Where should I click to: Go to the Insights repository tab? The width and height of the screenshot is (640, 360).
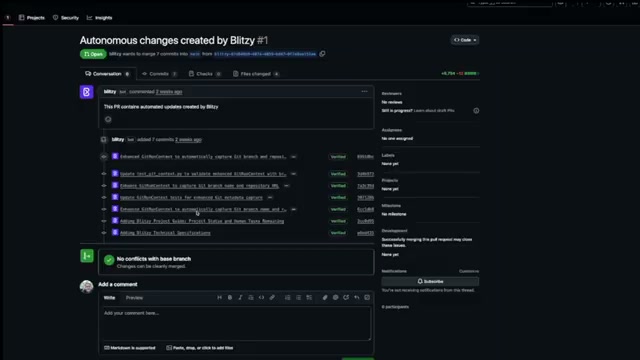click(100, 18)
